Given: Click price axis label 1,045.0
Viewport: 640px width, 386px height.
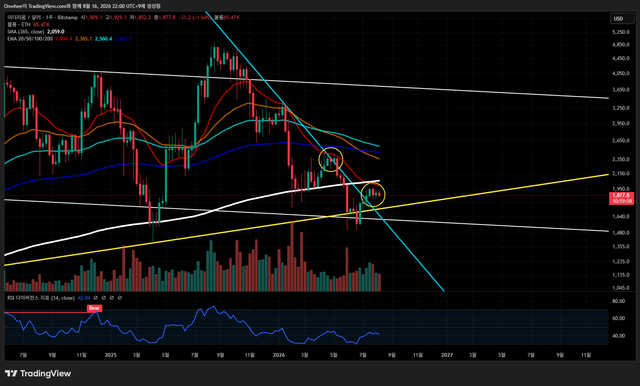Looking at the screenshot, I should [621, 288].
